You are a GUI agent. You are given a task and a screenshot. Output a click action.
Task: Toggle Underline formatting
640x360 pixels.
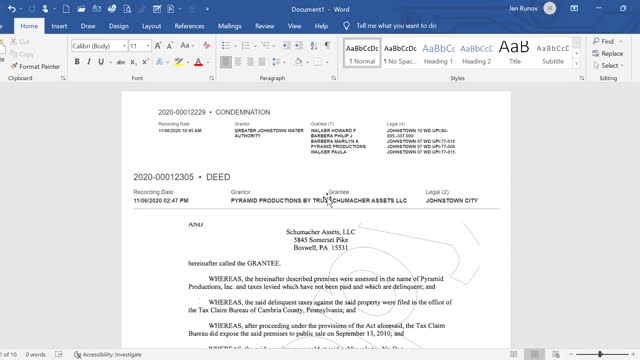click(x=101, y=62)
